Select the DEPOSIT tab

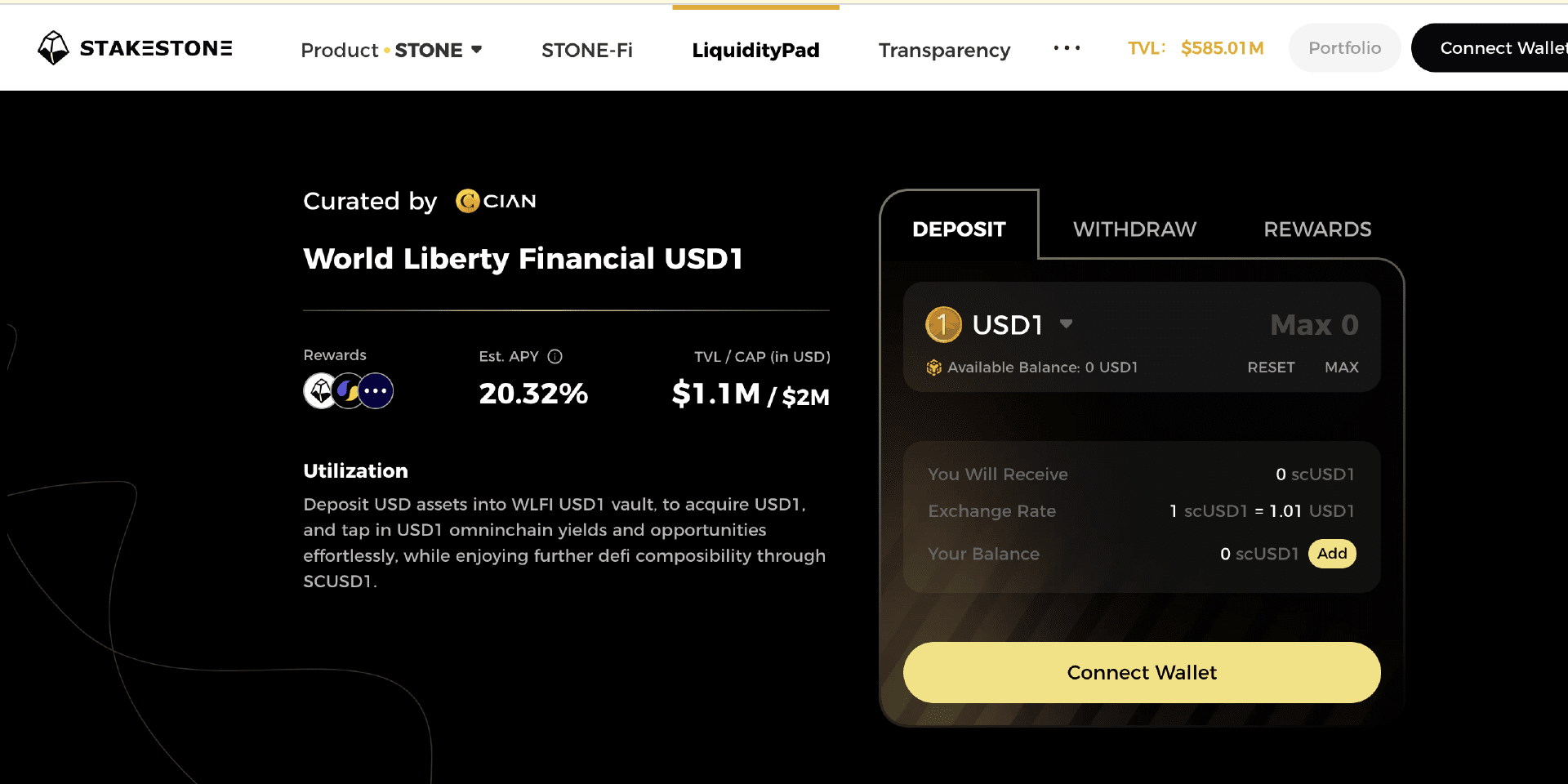pyautogui.click(x=959, y=229)
